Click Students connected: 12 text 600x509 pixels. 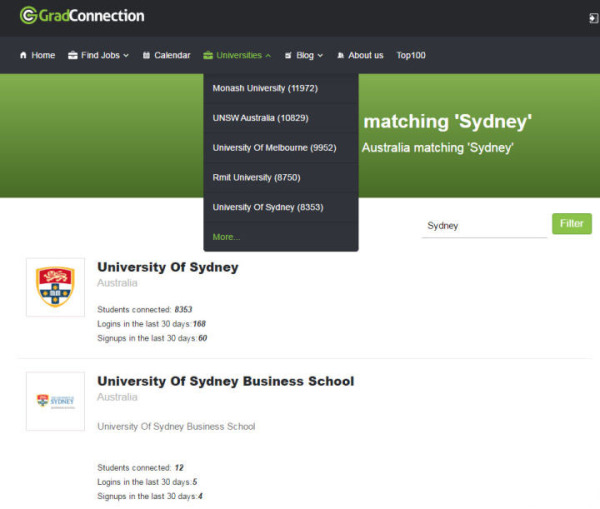point(140,468)
